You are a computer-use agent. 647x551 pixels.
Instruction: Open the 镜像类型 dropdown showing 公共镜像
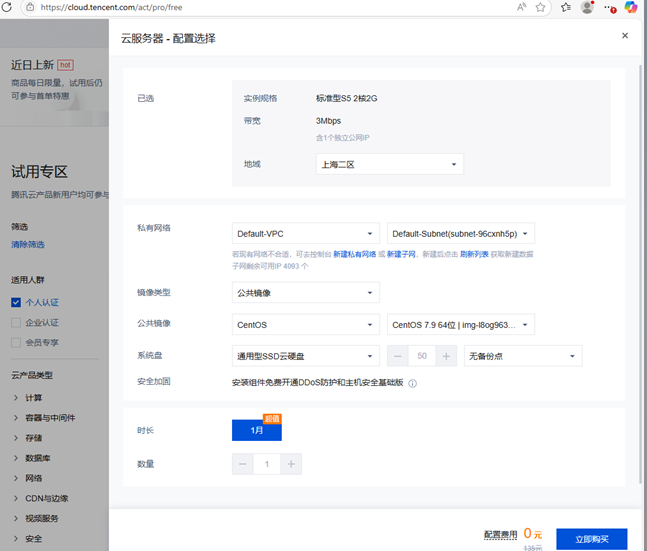[306, 293]
